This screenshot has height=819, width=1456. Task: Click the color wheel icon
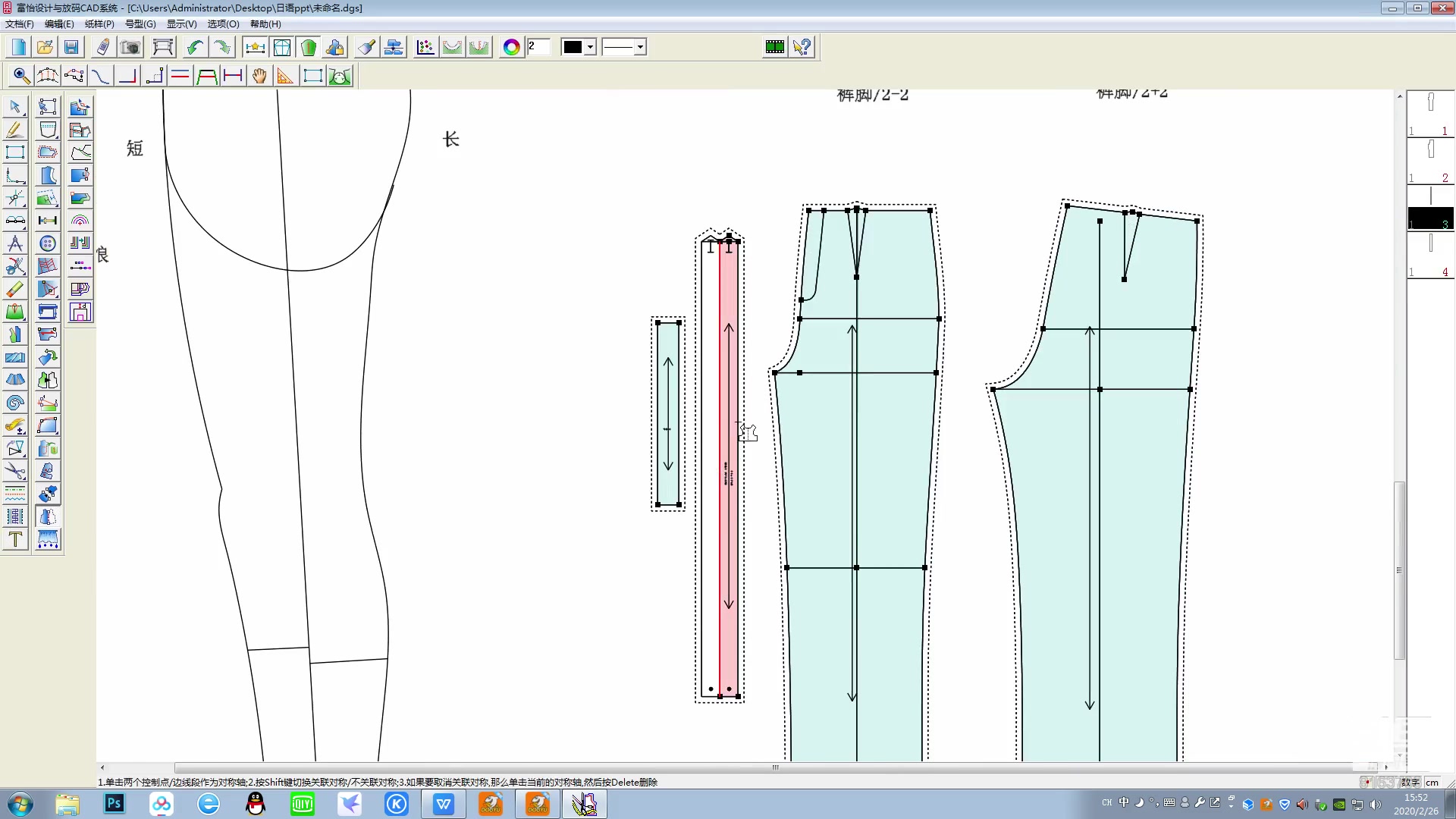[512, 47]
